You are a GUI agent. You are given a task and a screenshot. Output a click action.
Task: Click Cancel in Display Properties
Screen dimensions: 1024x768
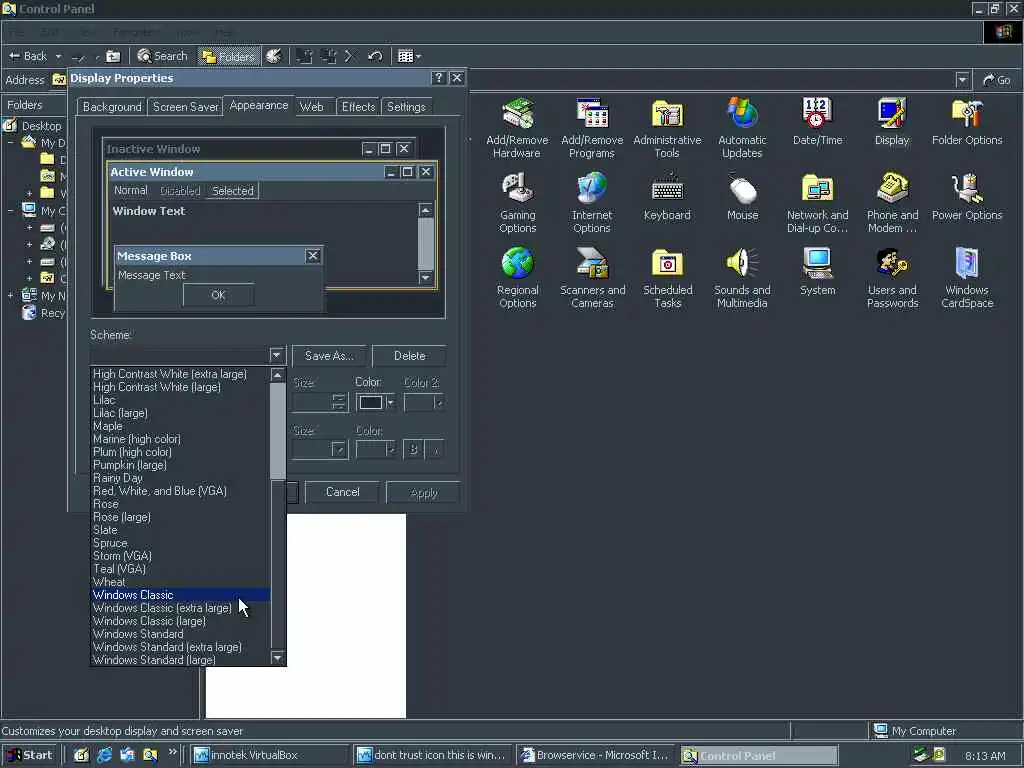click(x=342, y=492)
